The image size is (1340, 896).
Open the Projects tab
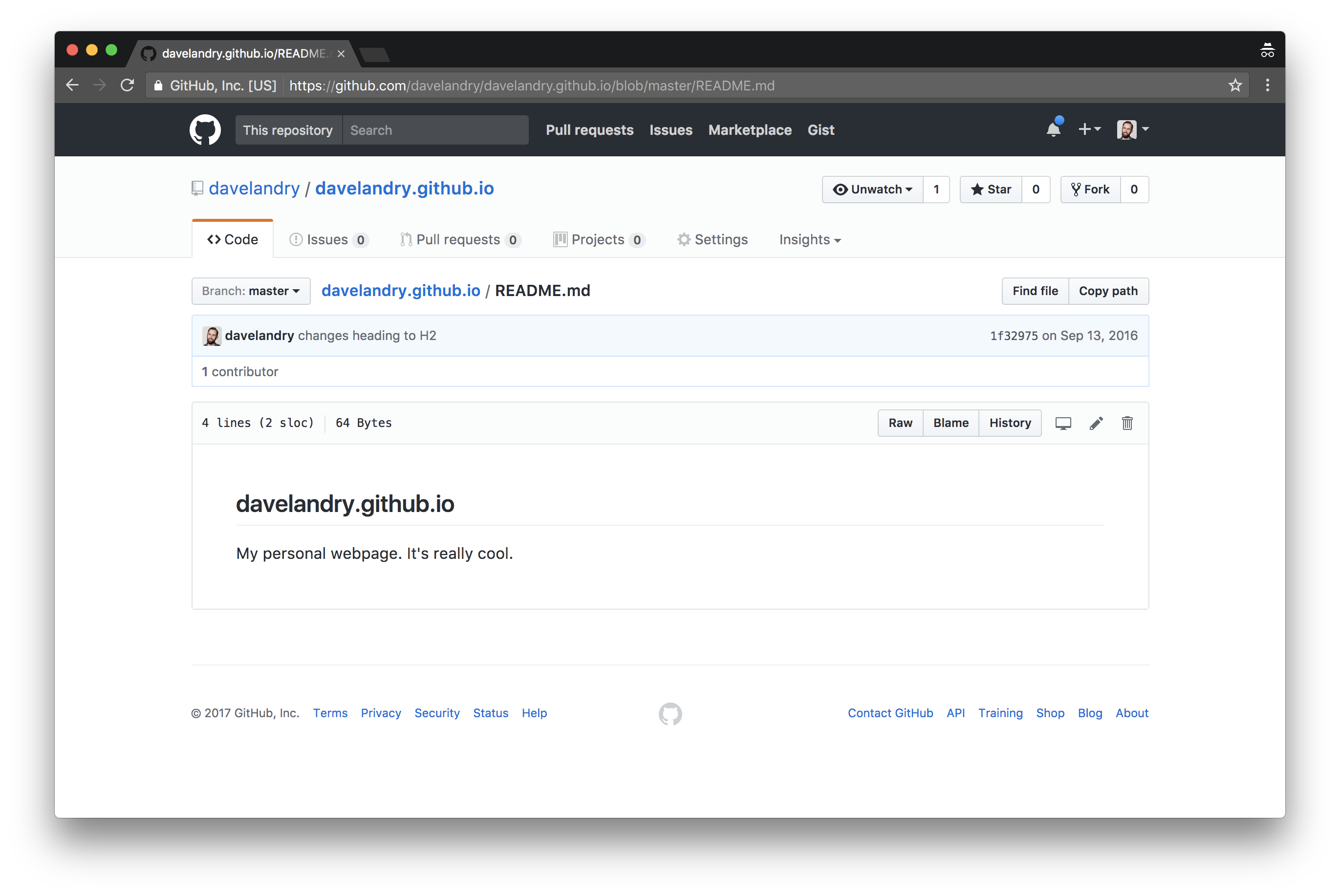(600, 240)
